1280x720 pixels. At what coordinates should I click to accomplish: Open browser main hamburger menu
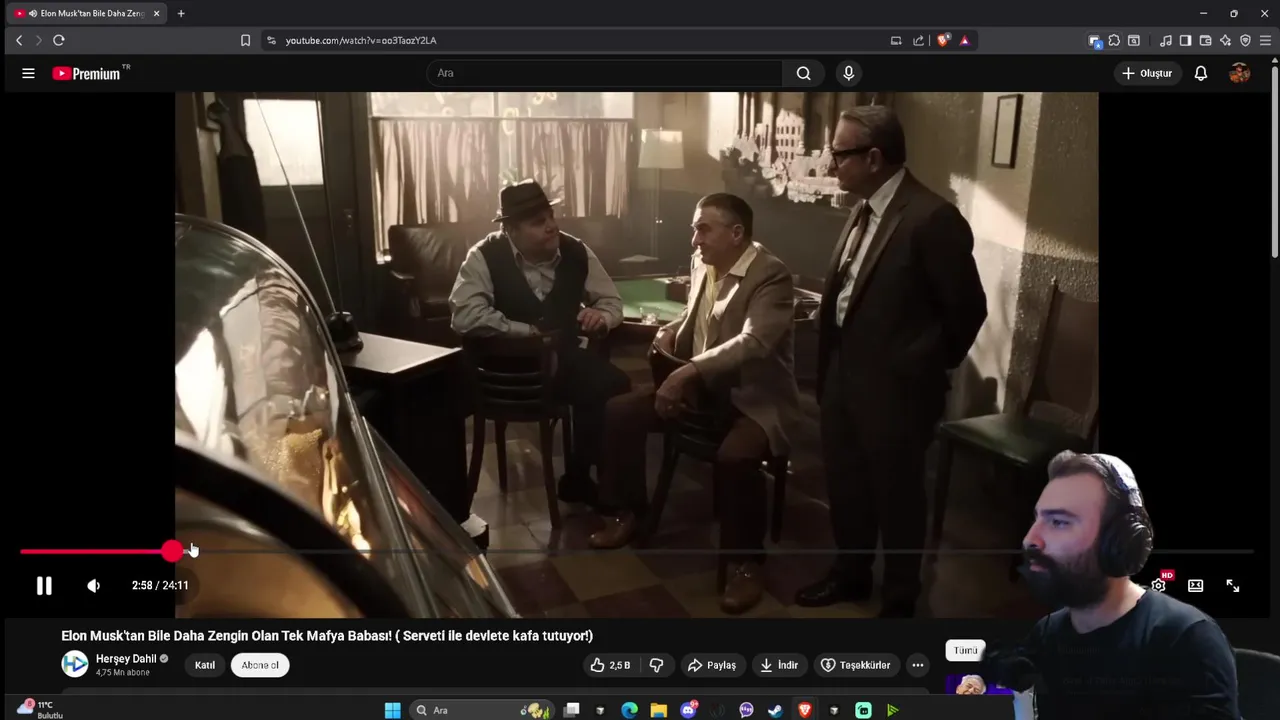tap(1265, 40)
